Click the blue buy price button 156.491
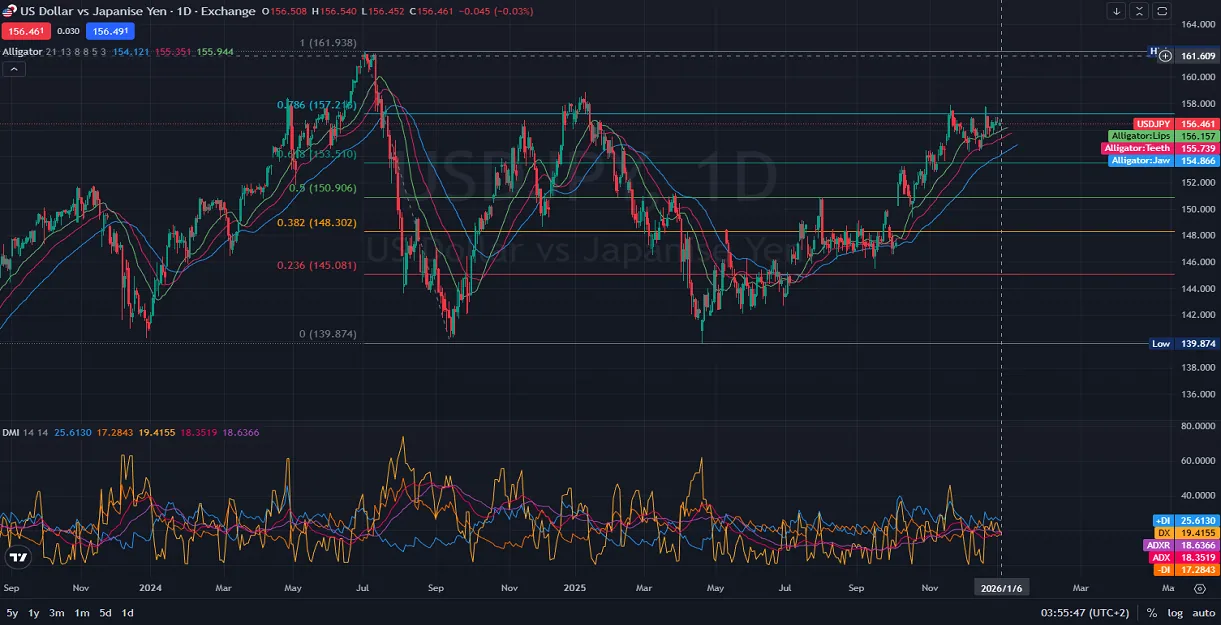 109,31
